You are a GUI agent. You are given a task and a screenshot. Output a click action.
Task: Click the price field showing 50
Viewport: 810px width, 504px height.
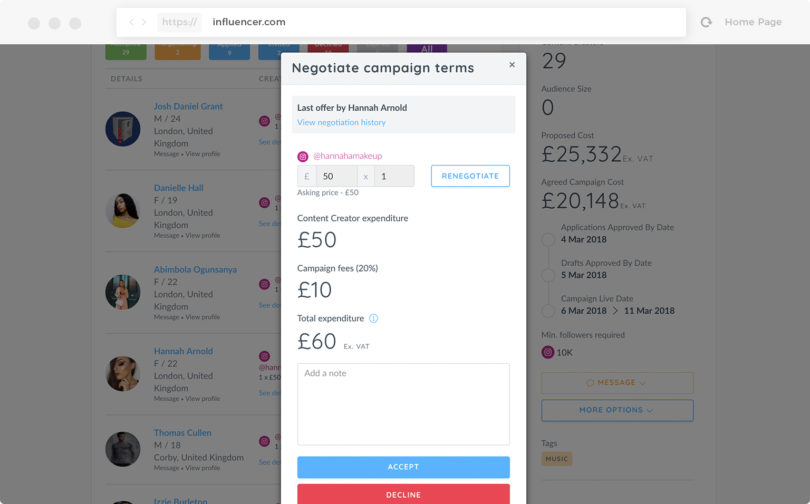pyautogui.click(x=336, y=176)
